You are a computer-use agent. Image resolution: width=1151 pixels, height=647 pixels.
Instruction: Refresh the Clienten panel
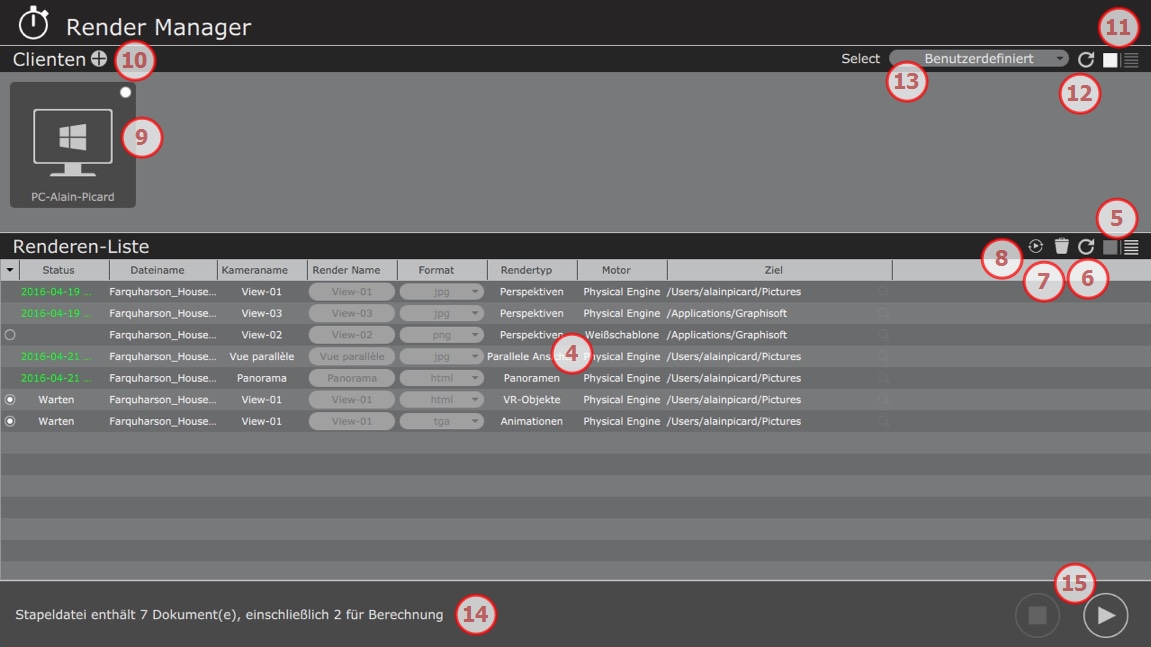click(1086, 59)
